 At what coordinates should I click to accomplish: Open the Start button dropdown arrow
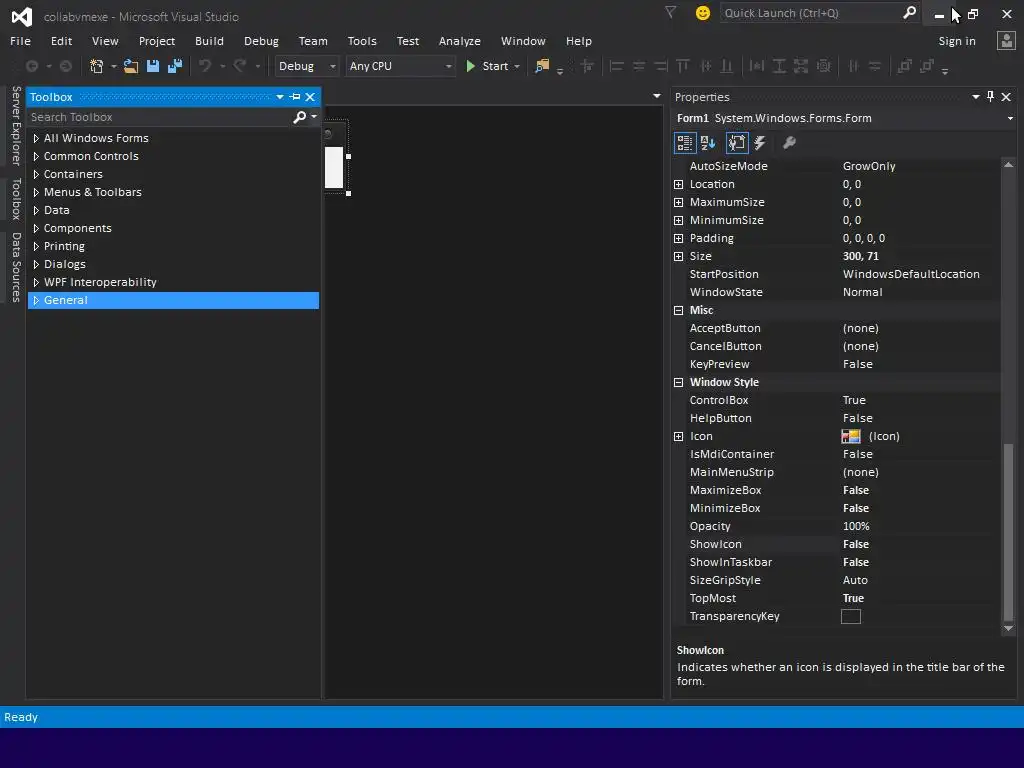(x=517, y=66)
